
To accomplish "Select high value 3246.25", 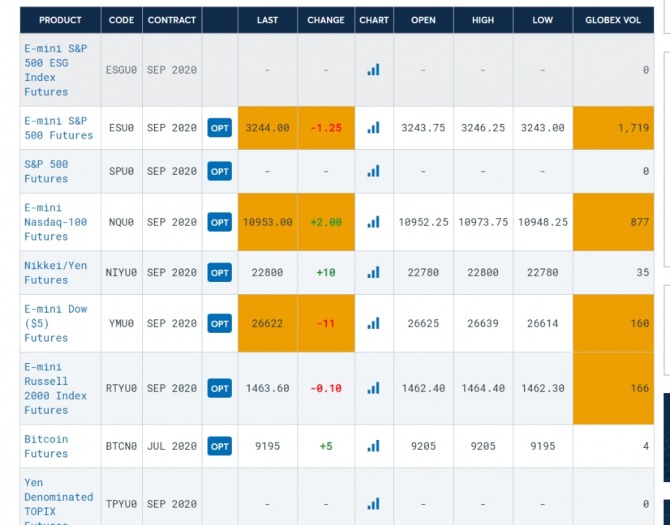I will (483, 128).
